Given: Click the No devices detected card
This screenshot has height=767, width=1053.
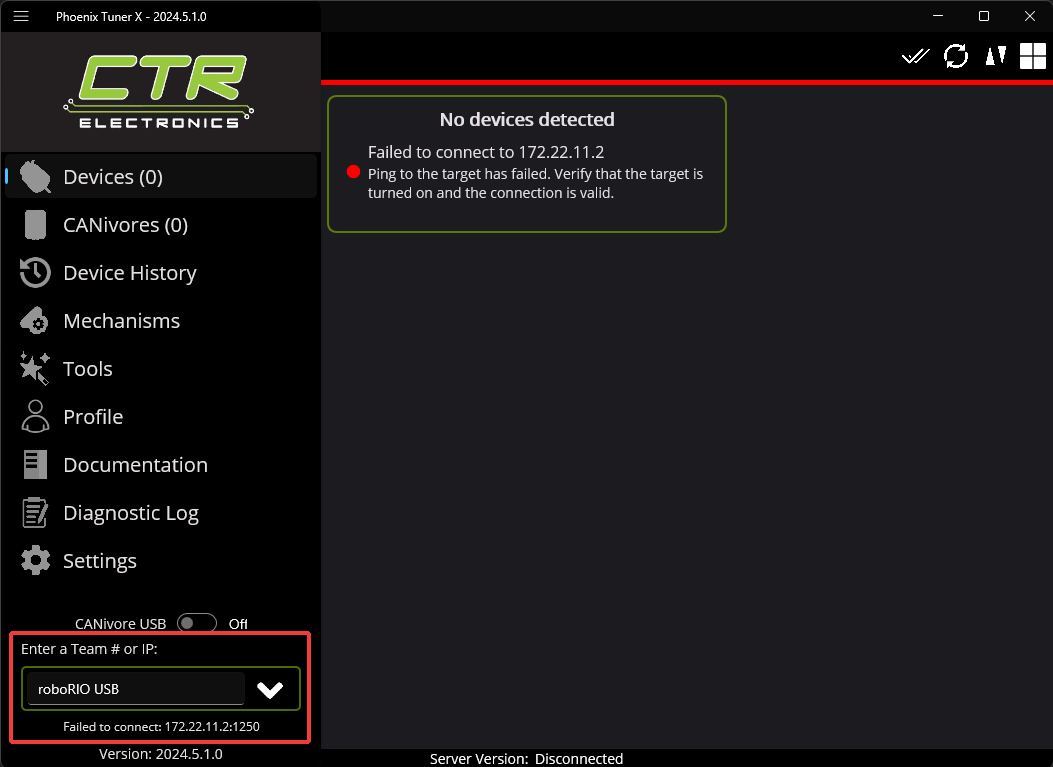Looking at the screenshot, I should pos(527,164).
